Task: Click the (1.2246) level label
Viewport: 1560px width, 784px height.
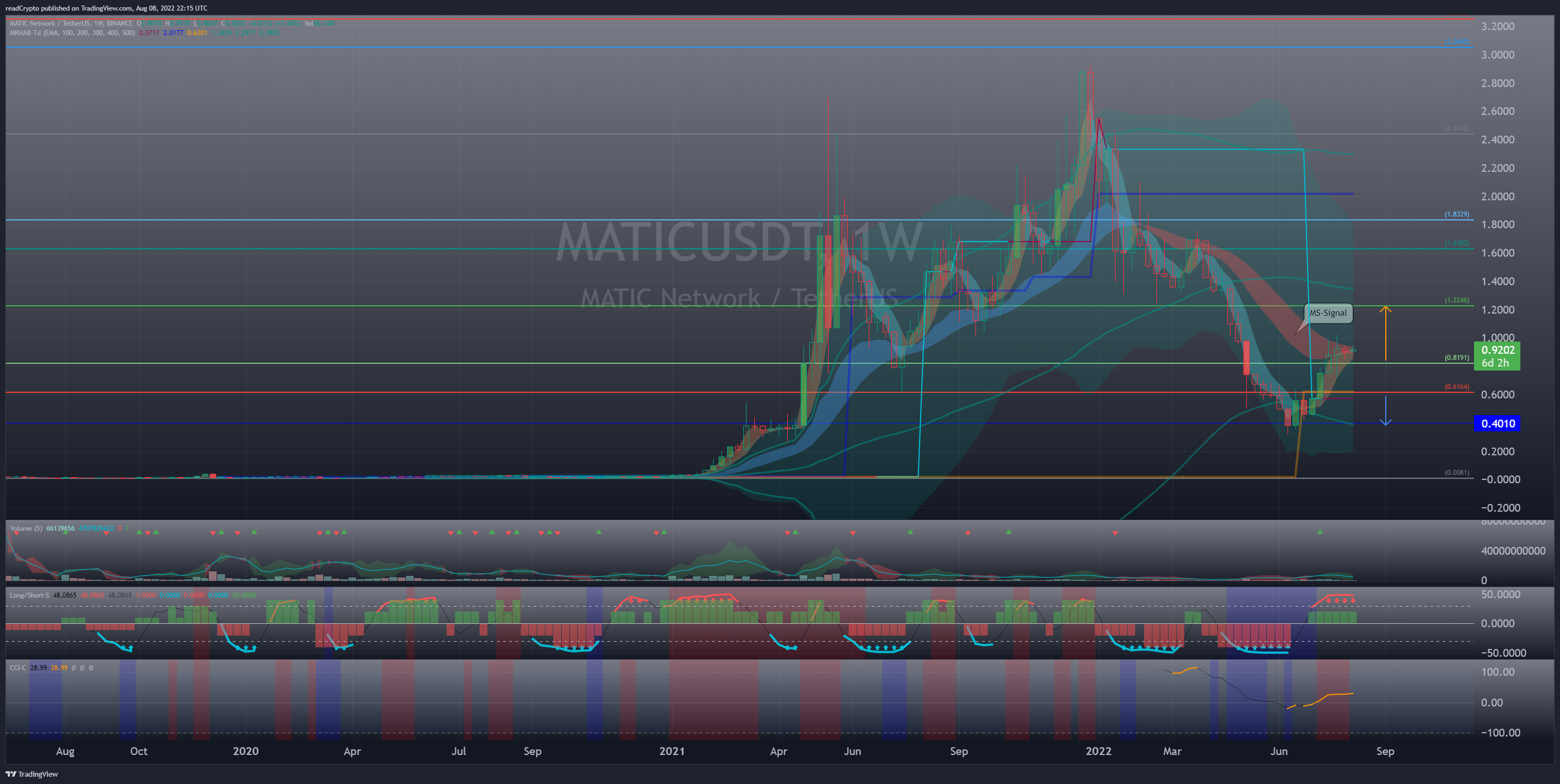Action: point(1457,300)
